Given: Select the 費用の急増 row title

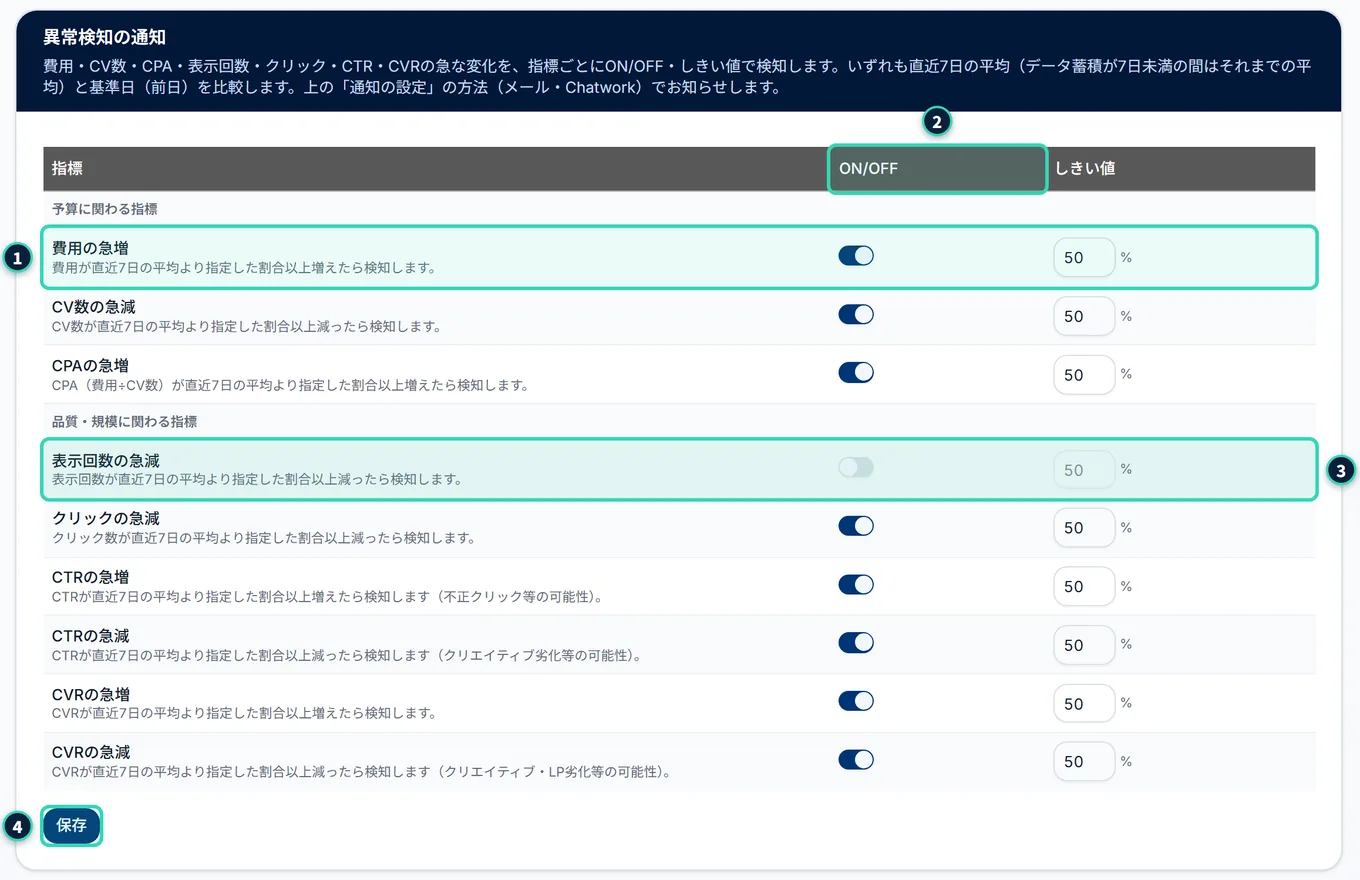Looking at the screenshot, I should tap(90, 248).
